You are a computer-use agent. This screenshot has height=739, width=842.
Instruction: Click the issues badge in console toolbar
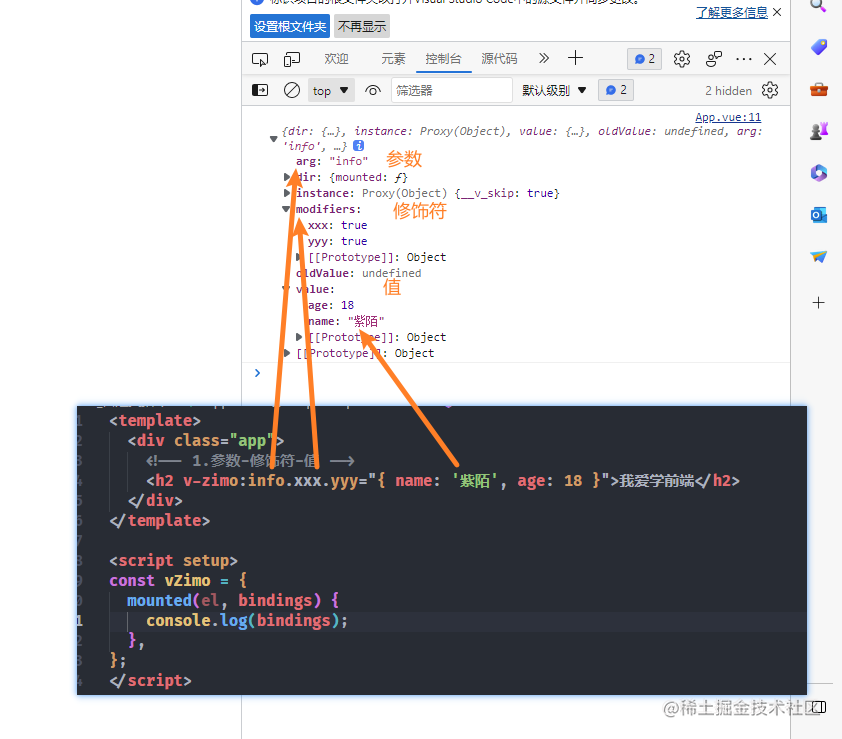[x=616, y=90]
